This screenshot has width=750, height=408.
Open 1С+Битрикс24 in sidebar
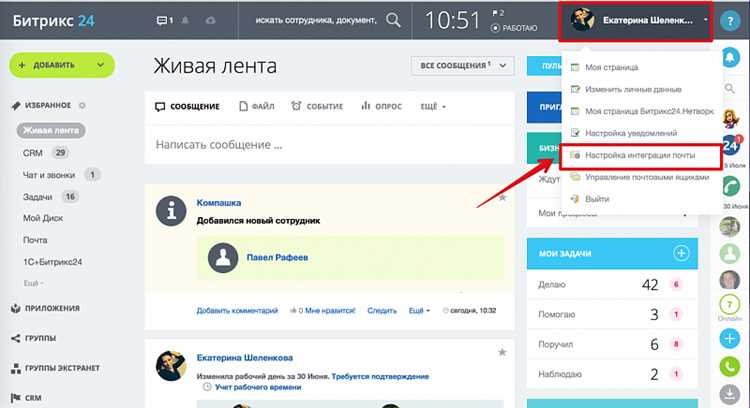53,262
